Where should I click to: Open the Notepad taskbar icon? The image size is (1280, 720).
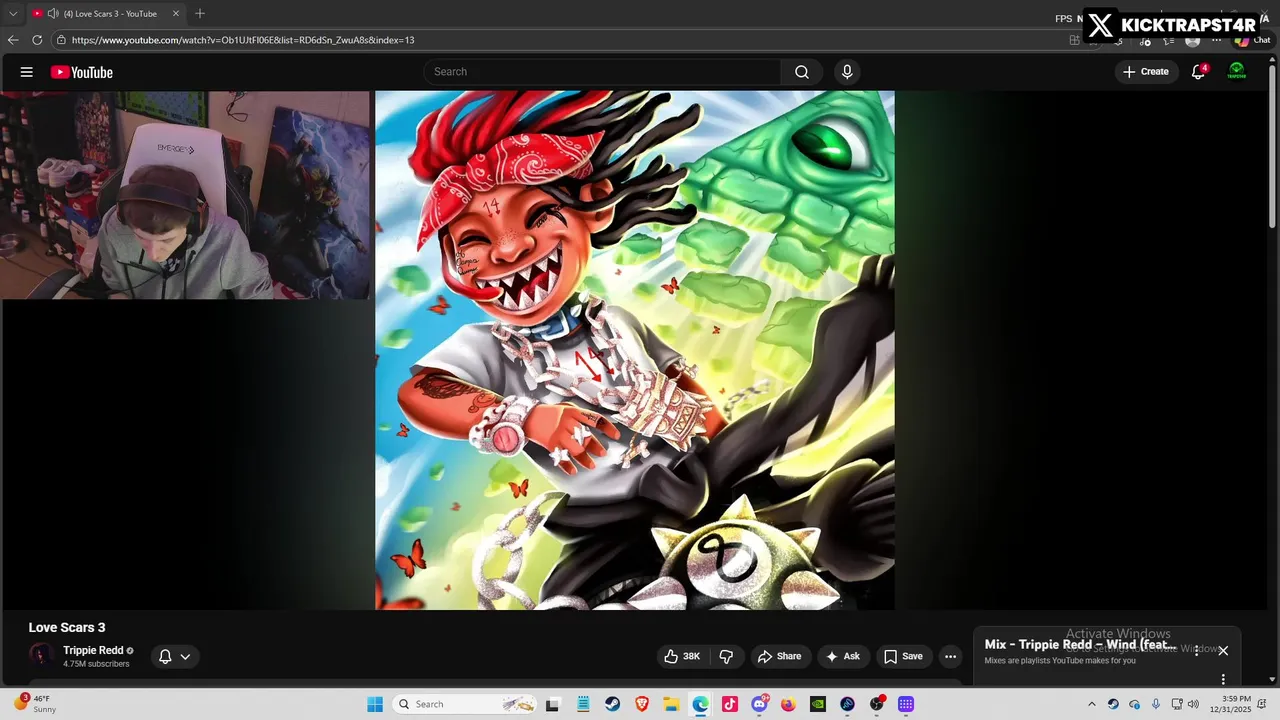(x=583, y=704)
